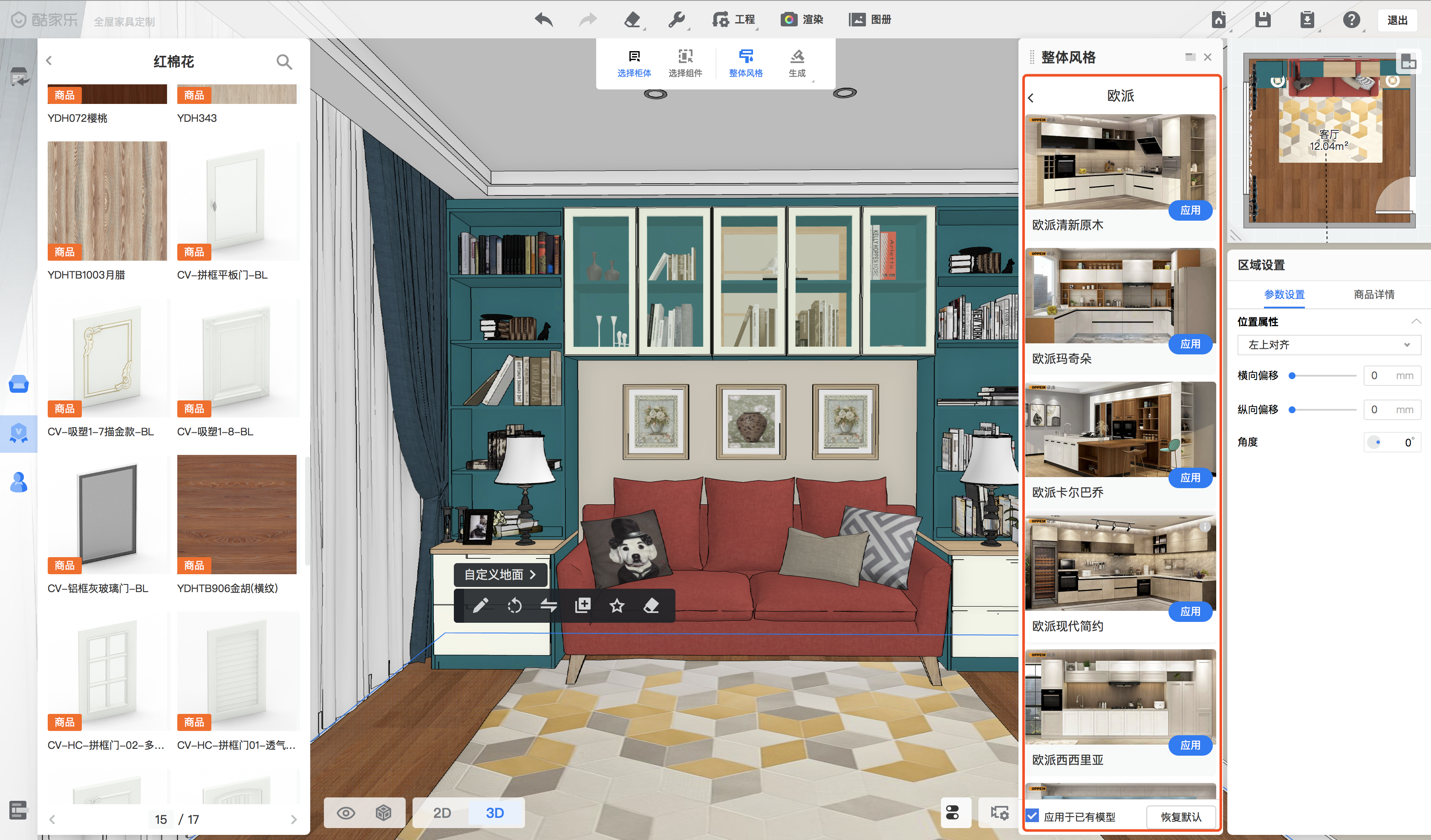The image size is (1431, 840).
Task: Select the 选择组件 mode tab
Action: pyautogui.click(x=685, y=63)
